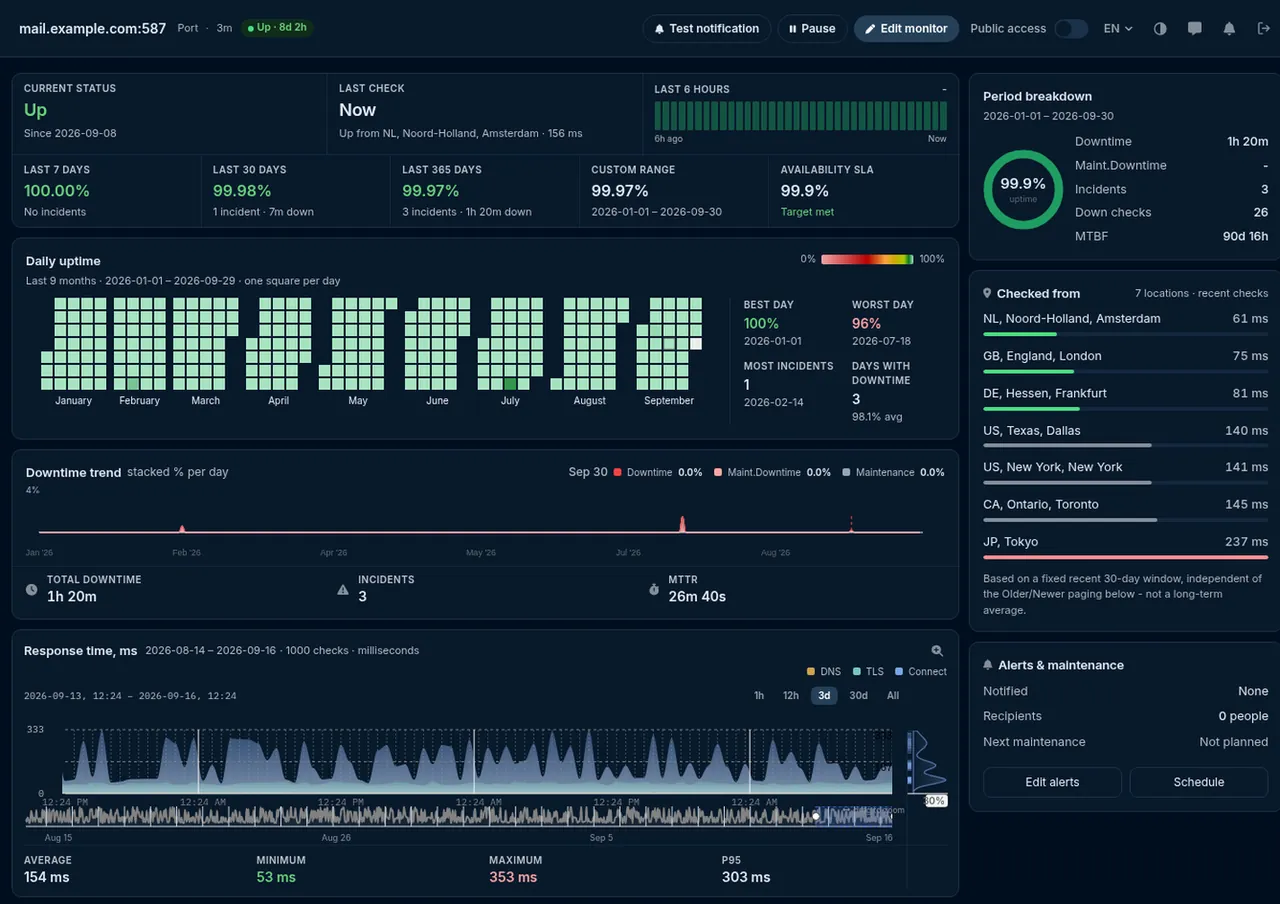Open the EN language dropdown

pyautogui.click(x=1118, y=29)
